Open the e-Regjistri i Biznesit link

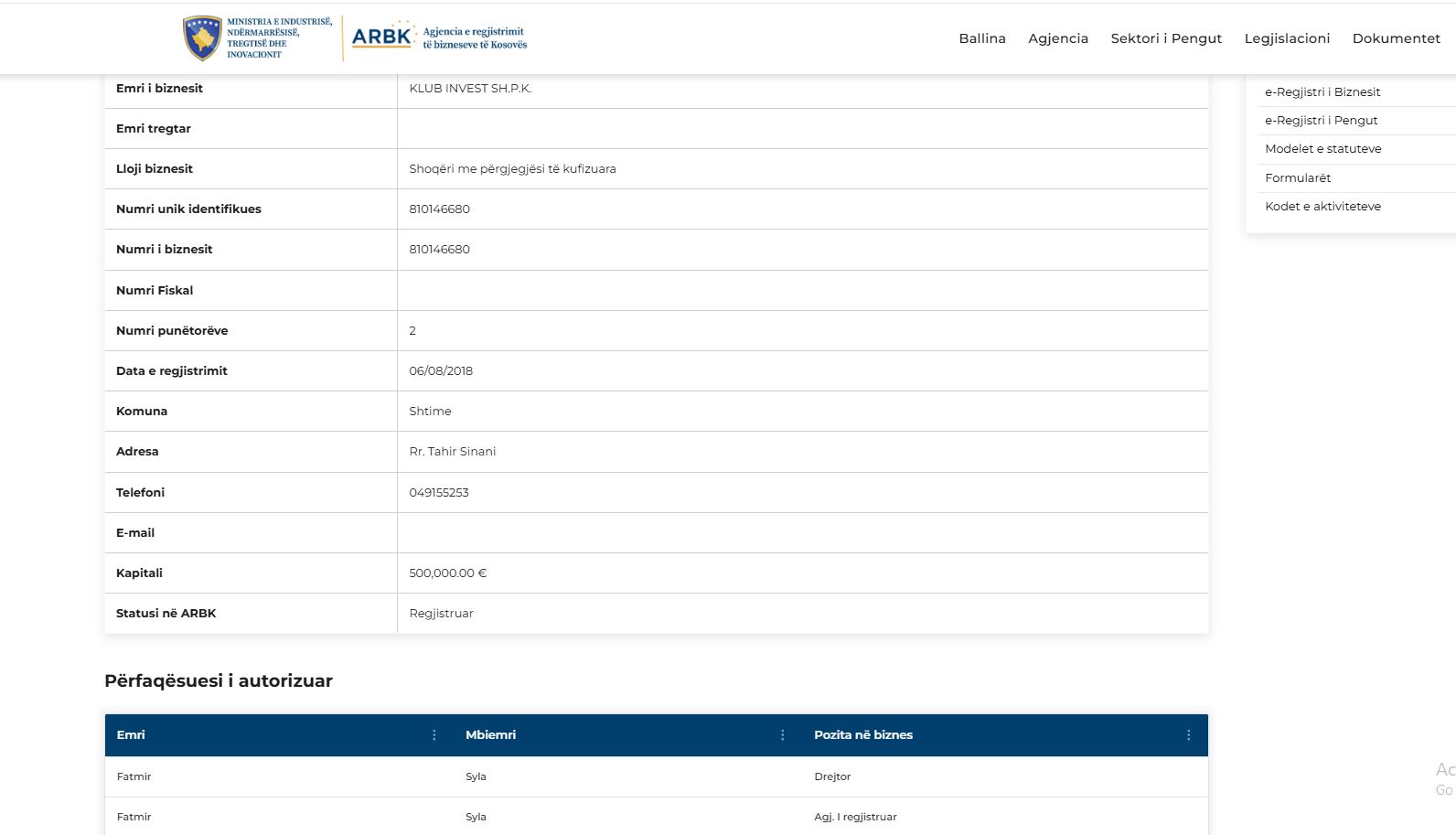pyautogui.click(x=1322, y=92)
